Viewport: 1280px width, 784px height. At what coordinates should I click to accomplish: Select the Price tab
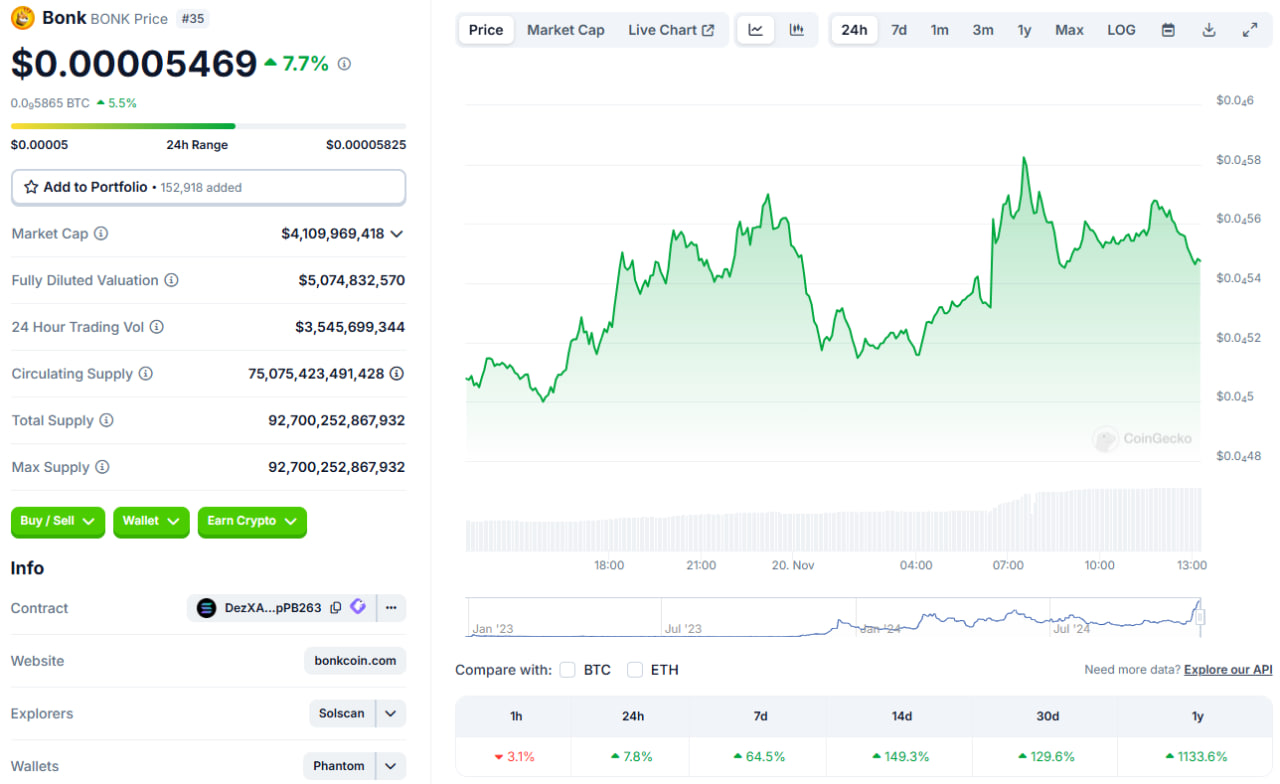pyautogui.click(x=486, y=30)
